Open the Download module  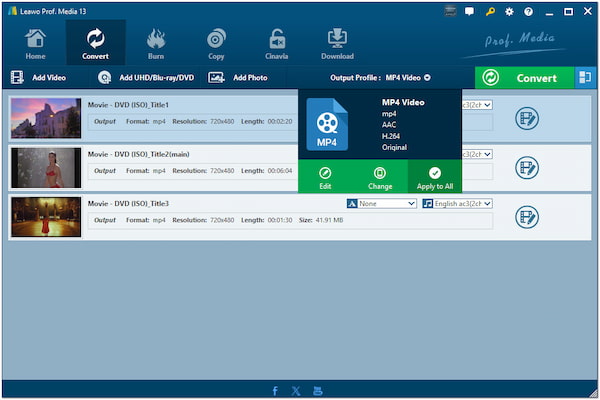coord(337,44)
